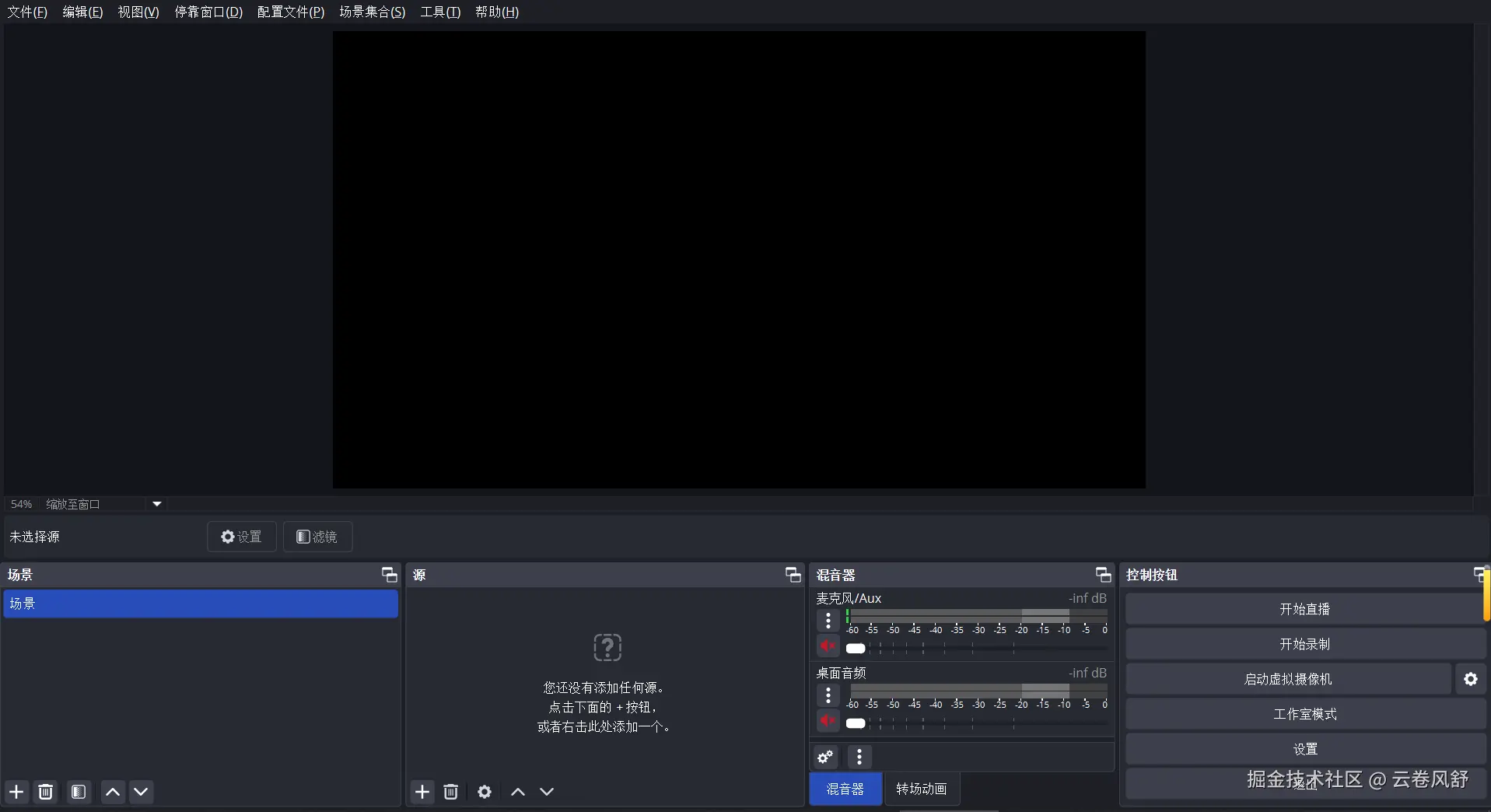Click the black preview canvas
This screenshot has width=1491, height=812.
click(x=739, y=260)
